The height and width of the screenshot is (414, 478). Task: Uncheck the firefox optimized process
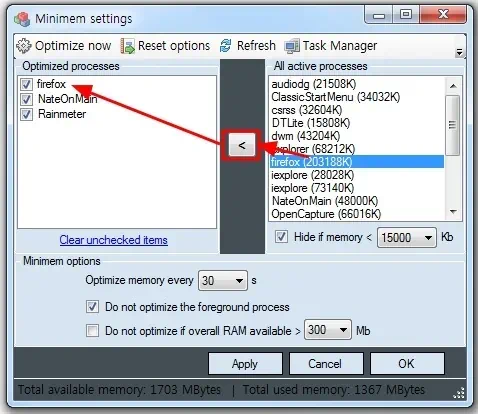[x=26, y=84]
